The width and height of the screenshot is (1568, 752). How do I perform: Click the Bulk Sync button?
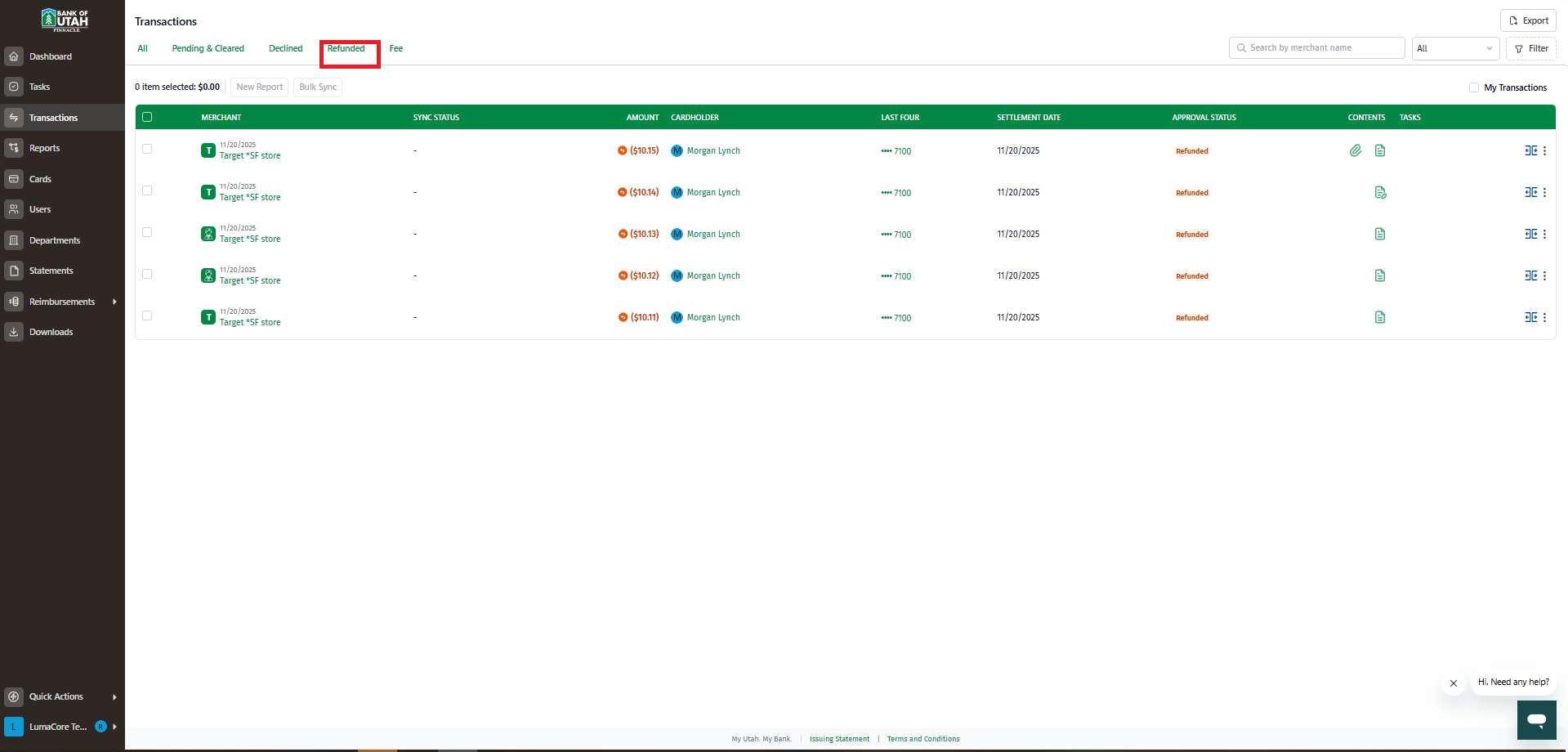[x=318, y=87]
